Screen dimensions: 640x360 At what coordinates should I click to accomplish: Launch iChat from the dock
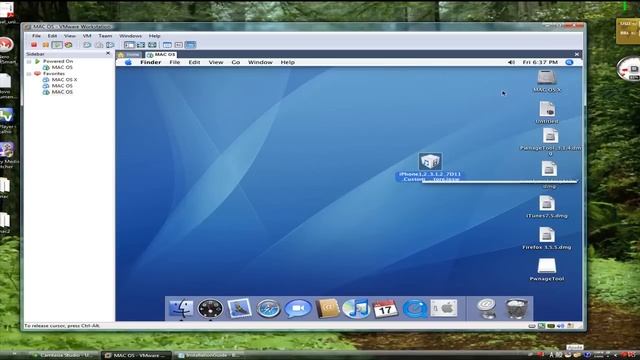click(x=298, y=309)
